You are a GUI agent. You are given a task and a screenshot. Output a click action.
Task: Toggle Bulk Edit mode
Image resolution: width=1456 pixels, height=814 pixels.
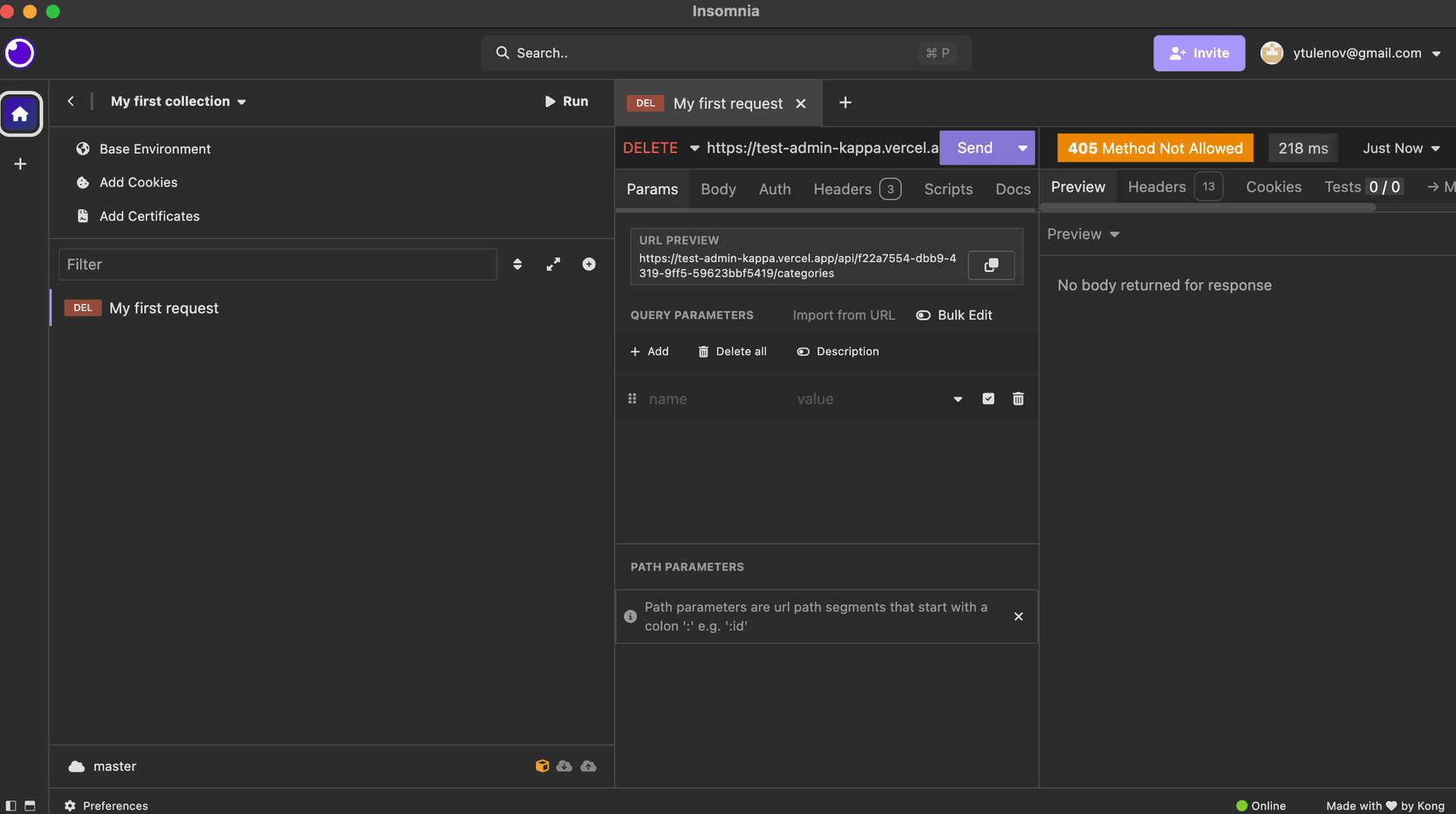[954, 315]
